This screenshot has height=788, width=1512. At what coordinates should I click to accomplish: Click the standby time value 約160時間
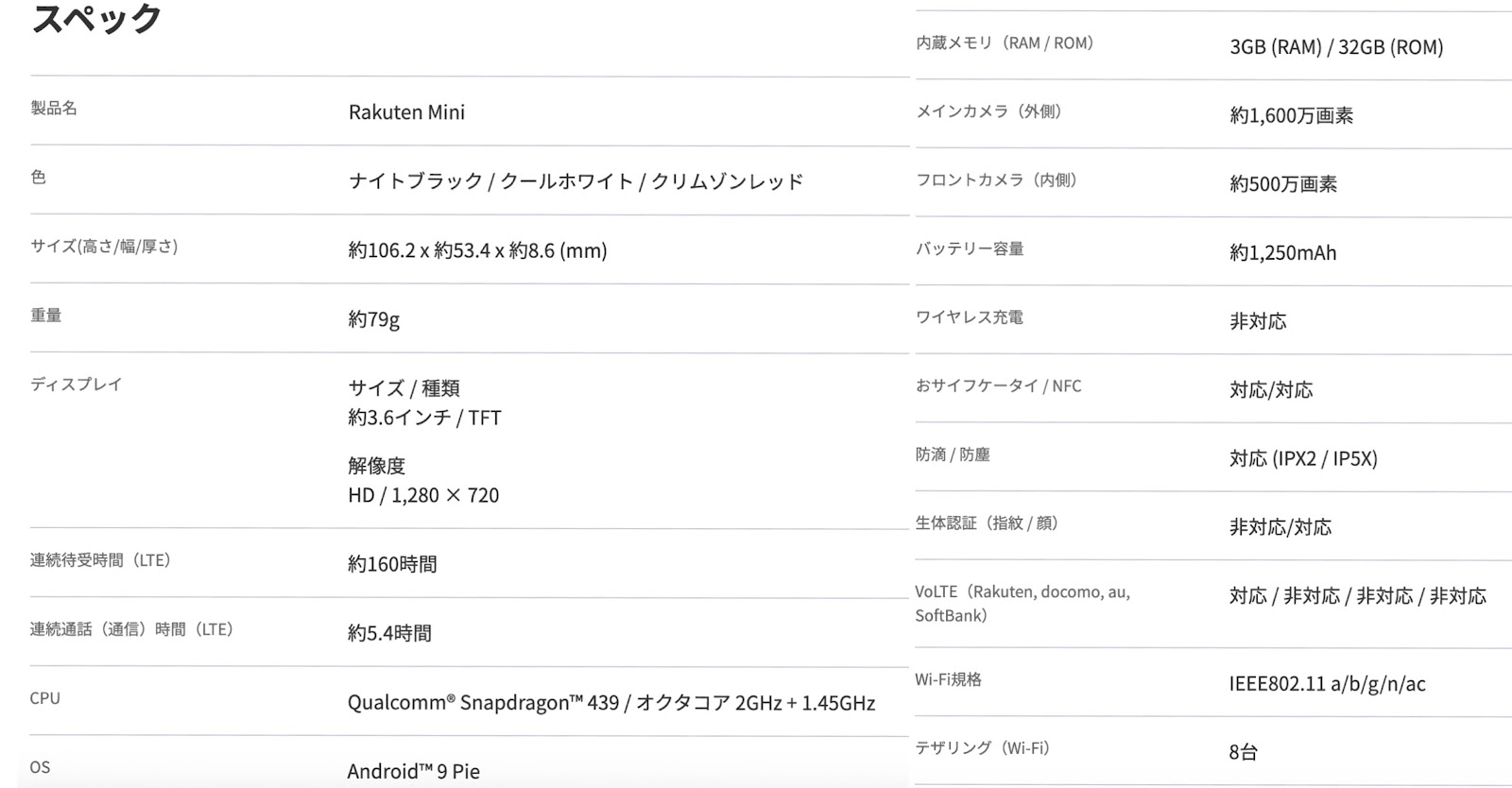[392, 564]
